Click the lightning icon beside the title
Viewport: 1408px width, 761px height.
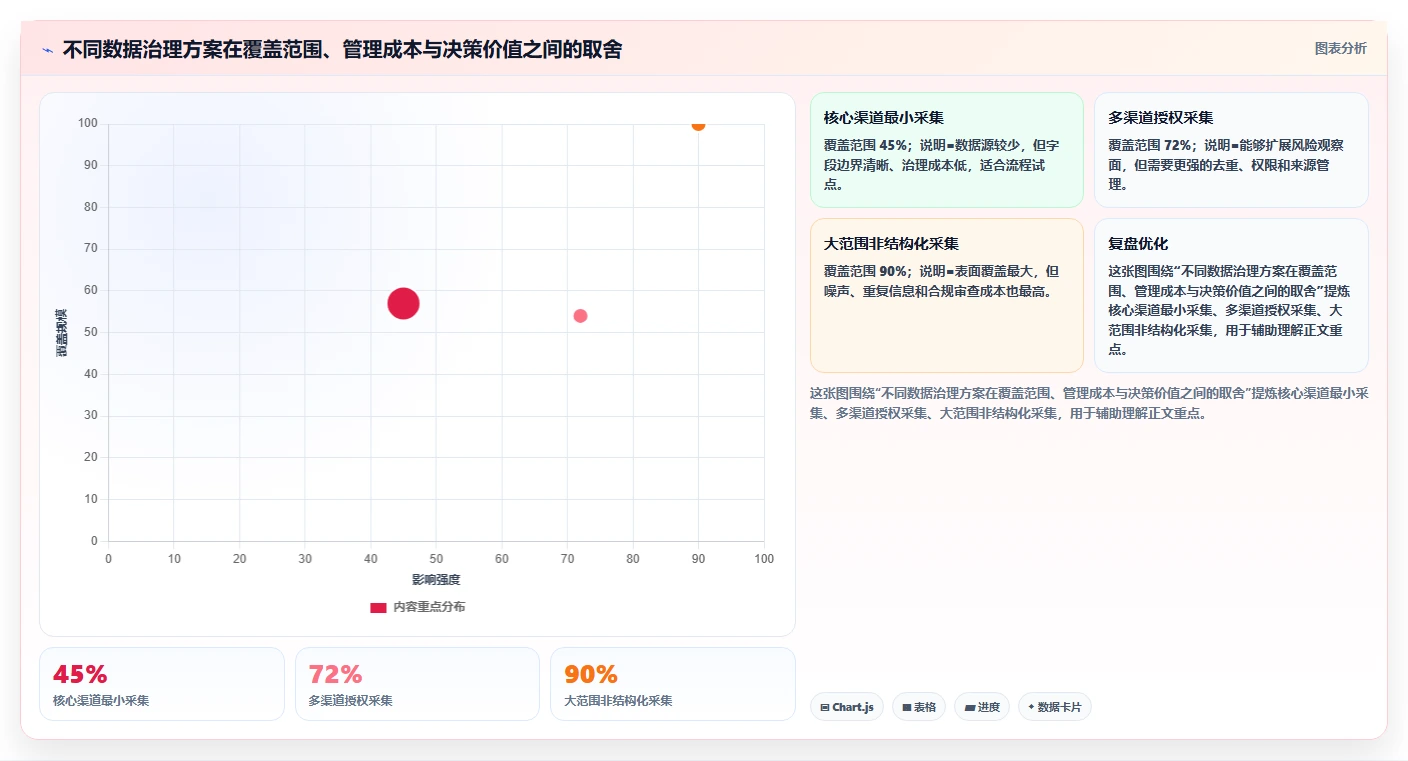click(48, 50)
